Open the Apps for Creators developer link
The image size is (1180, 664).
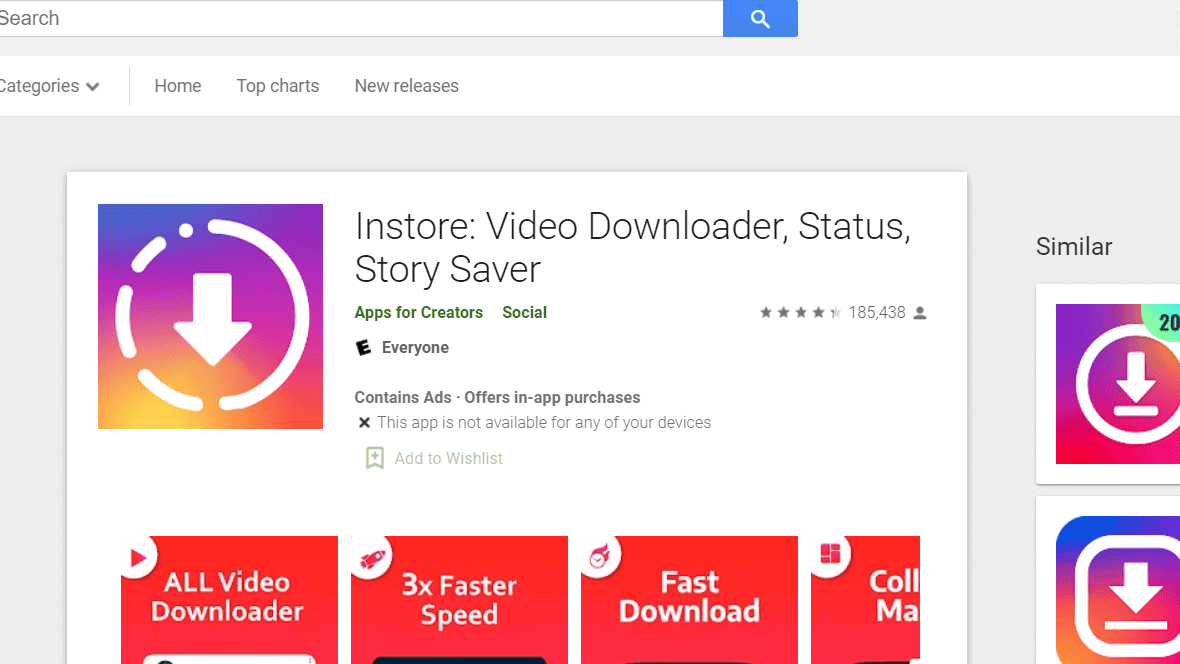pyautogui.click(x=418, y=312)
